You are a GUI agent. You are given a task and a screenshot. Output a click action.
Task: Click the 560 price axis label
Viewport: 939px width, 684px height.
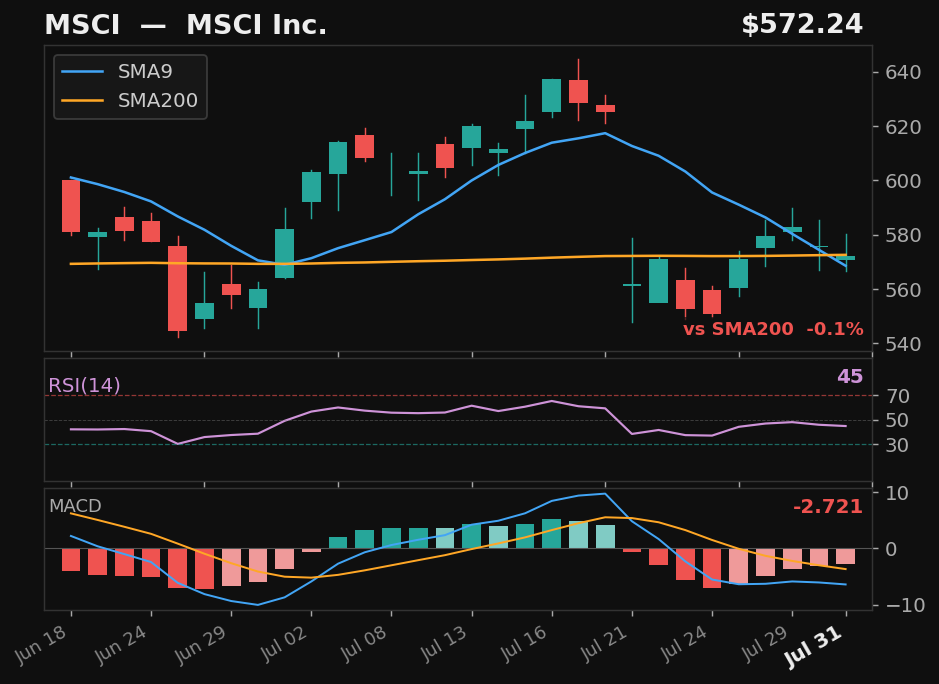[904, 290]
